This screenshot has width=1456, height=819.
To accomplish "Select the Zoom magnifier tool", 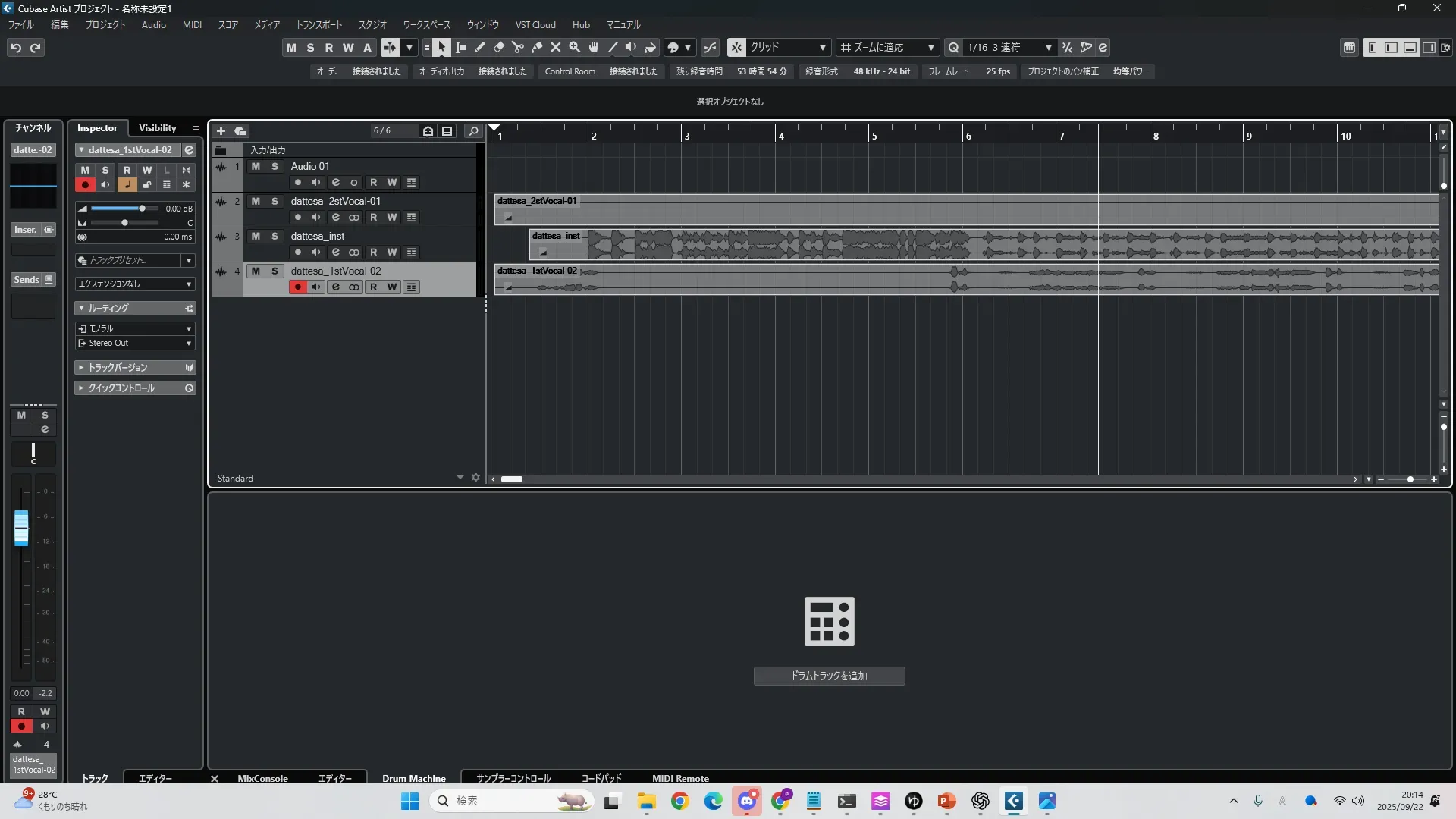I will pyautogui.click(x=575, y=48).
